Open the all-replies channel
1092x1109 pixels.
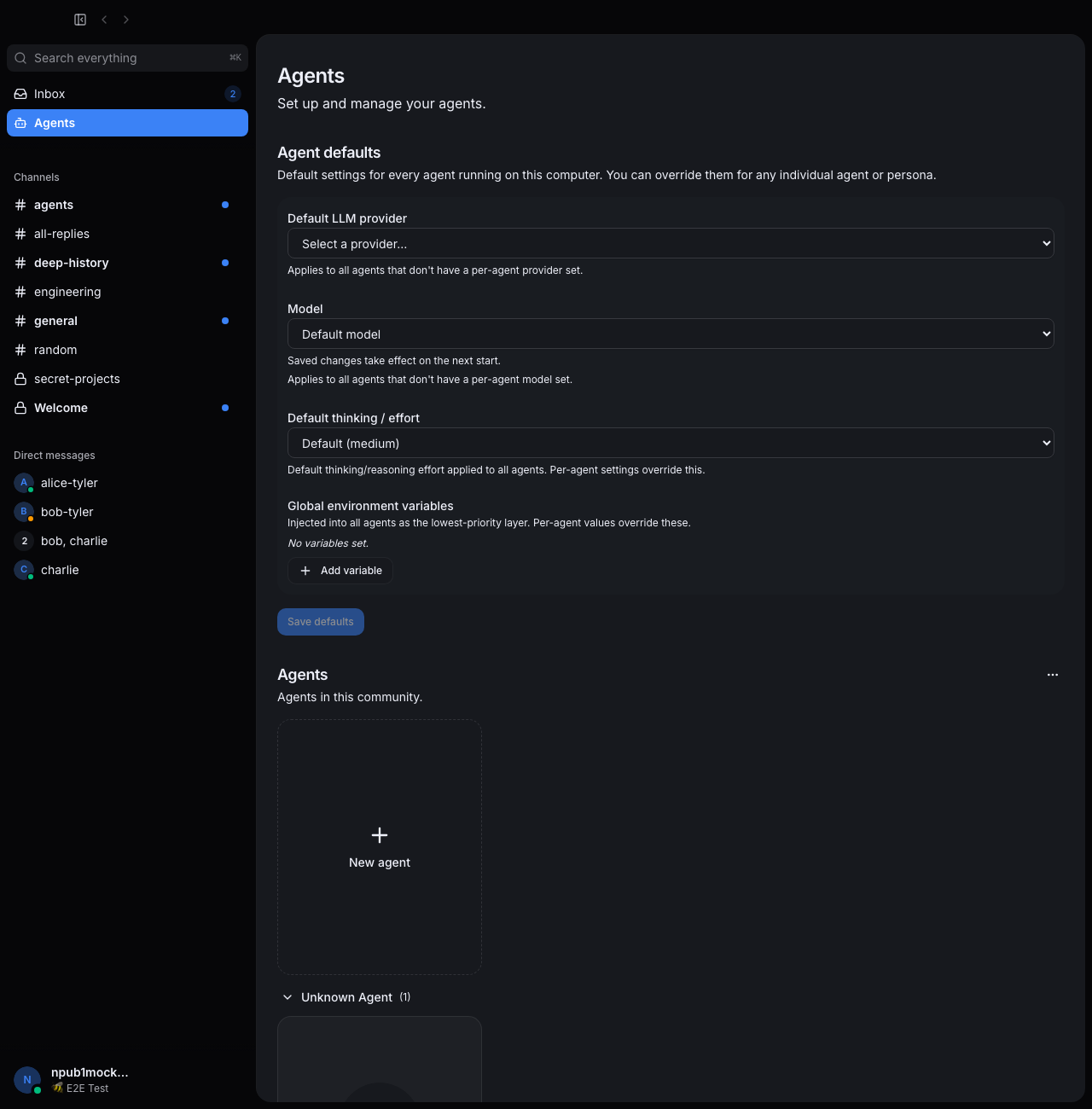point(127,234)
